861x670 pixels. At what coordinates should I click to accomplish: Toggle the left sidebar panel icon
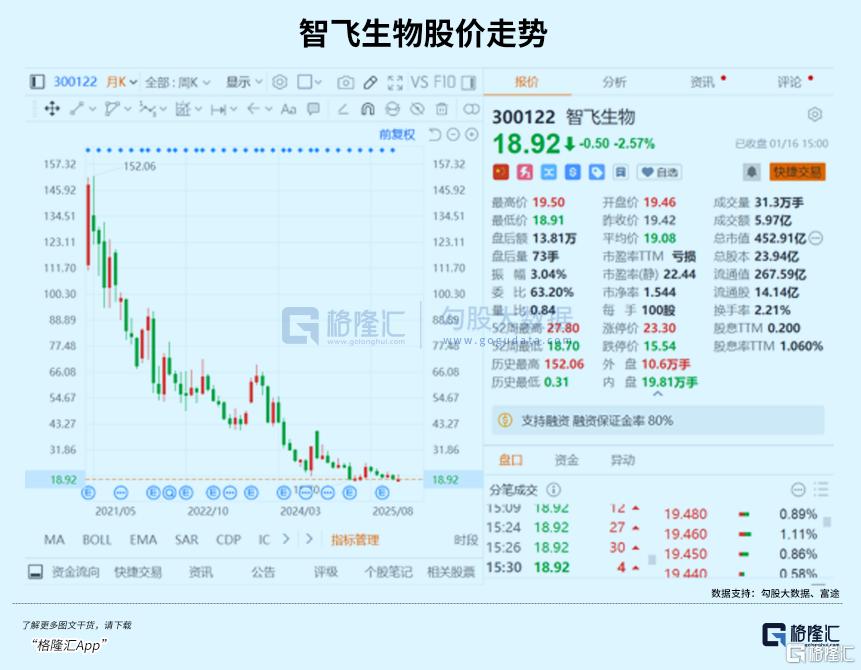(x=36, y=82)
